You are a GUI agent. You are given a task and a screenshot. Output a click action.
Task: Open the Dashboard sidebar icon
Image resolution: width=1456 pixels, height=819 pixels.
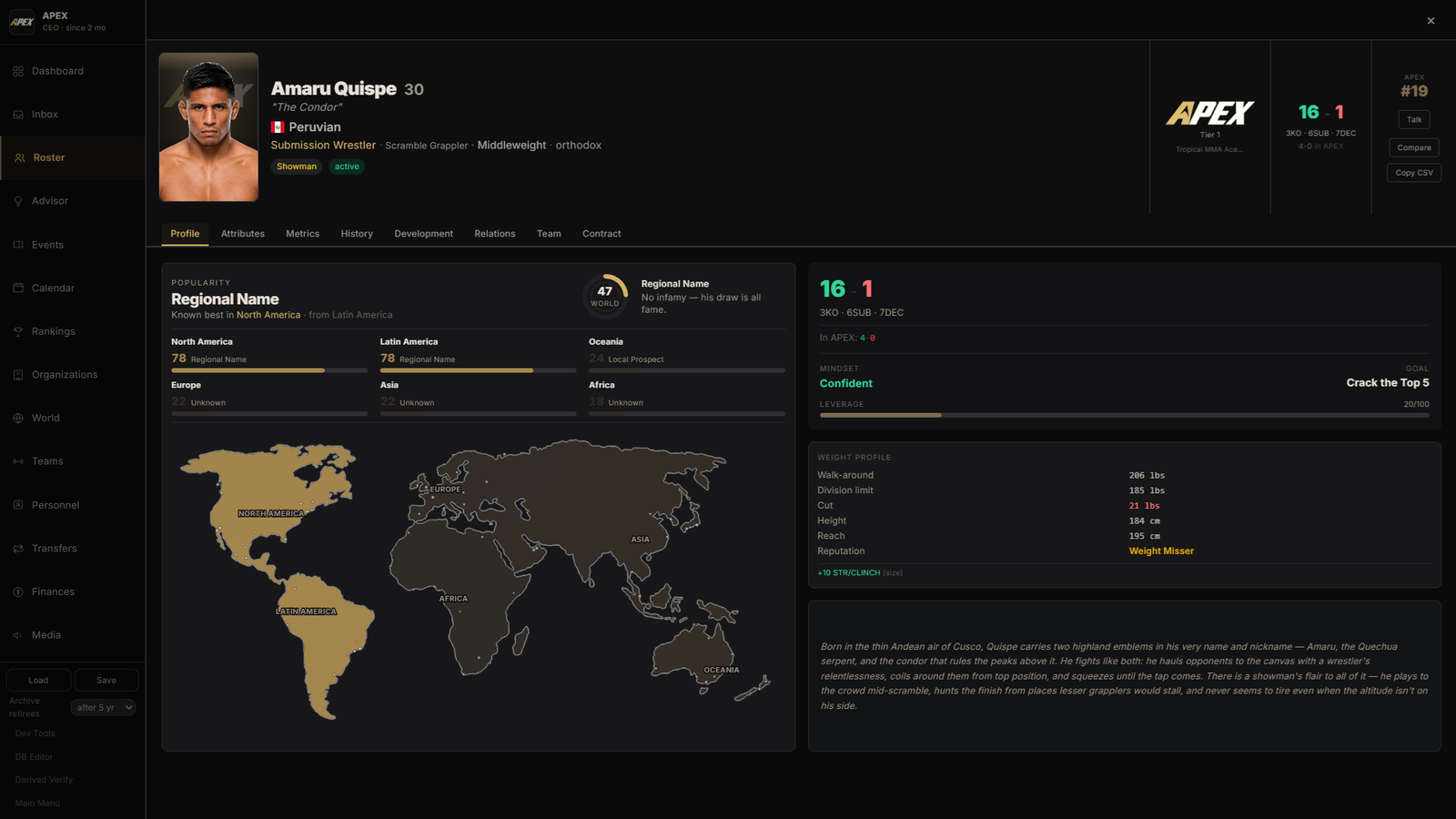pos(18,71)
